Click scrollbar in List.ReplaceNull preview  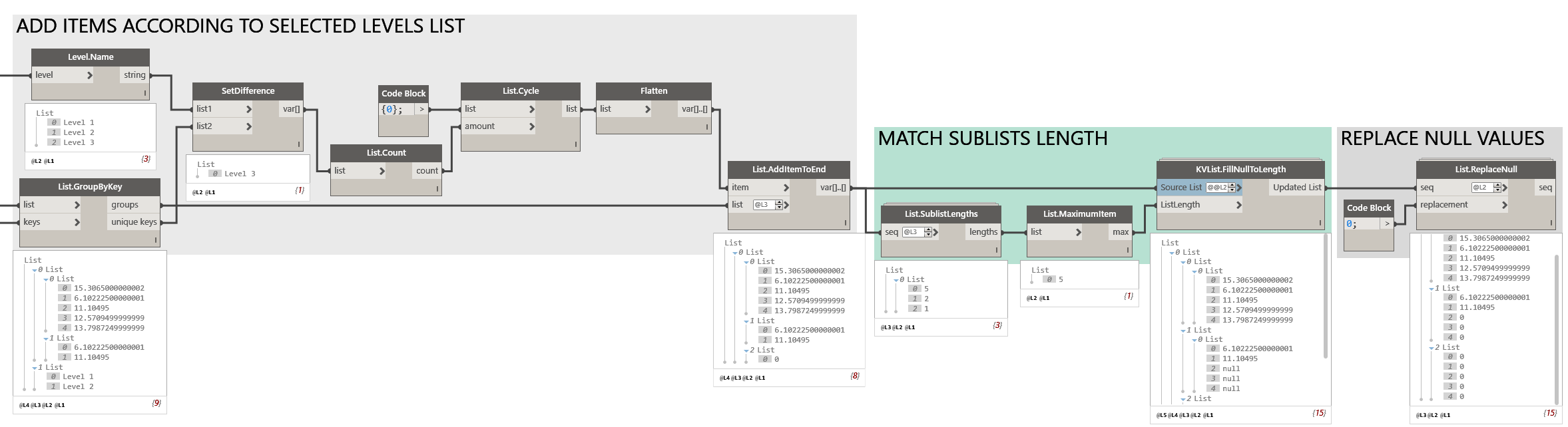(x=1556, y=329)
